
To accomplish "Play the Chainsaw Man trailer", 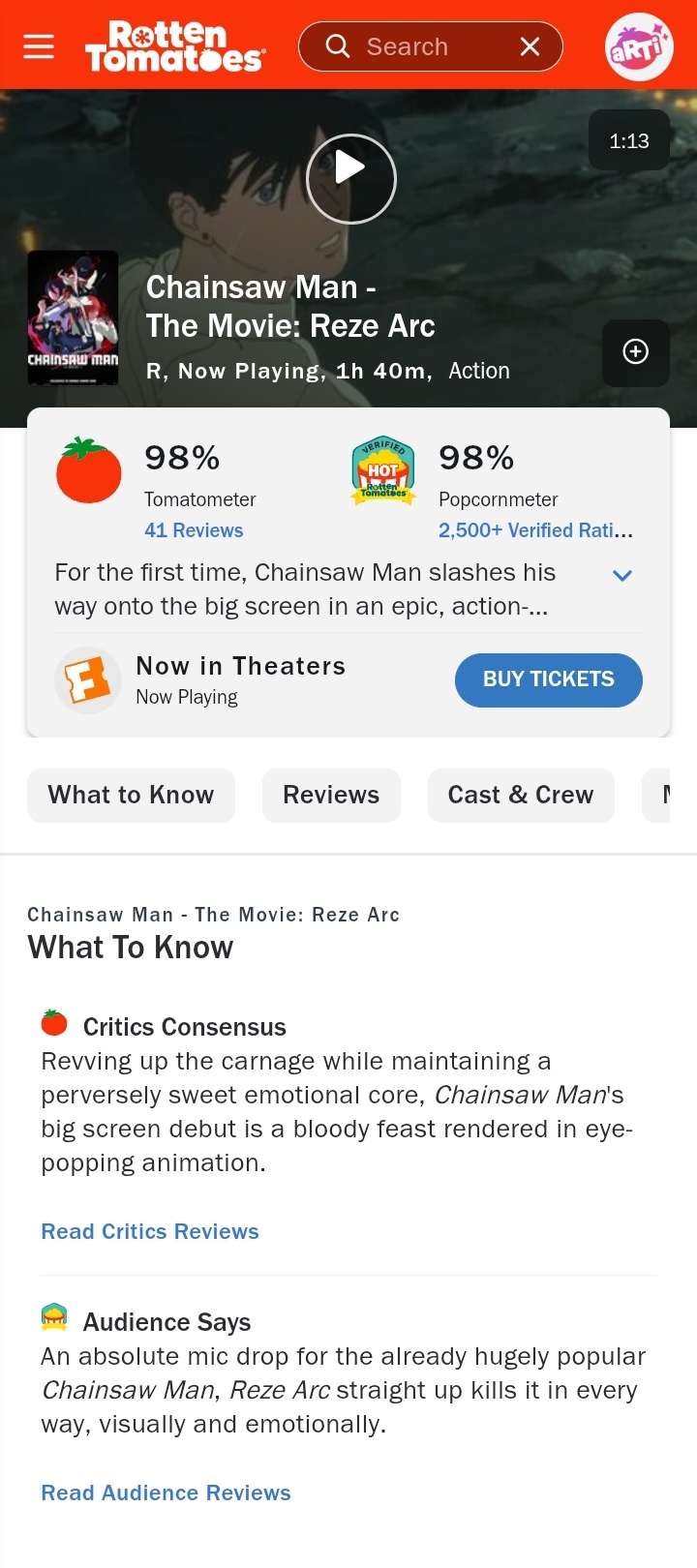I will (350, 178).
